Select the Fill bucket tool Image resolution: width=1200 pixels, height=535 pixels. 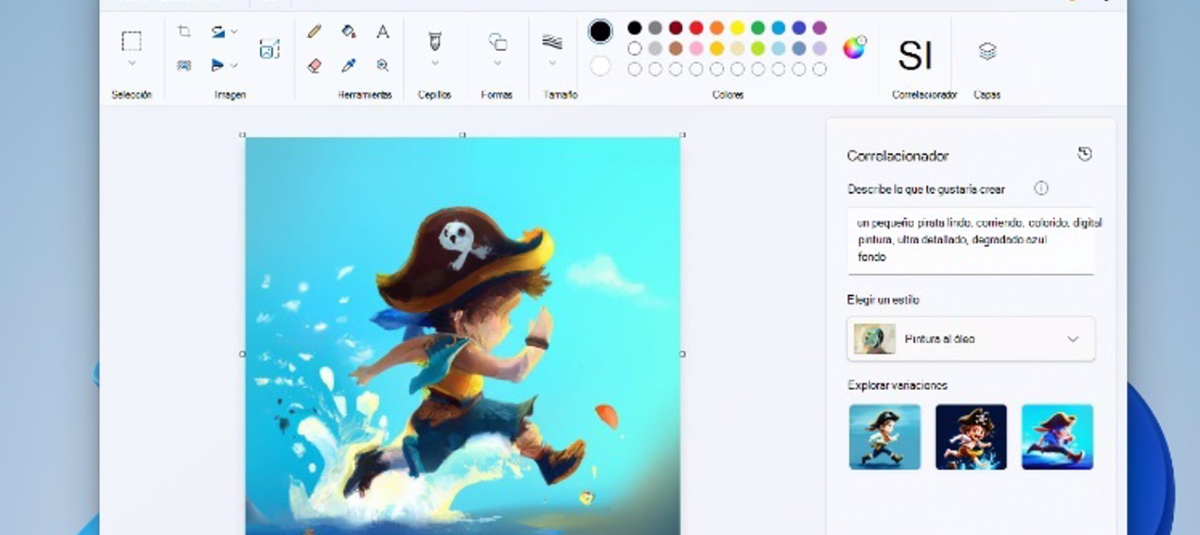(x=348, y=32)
